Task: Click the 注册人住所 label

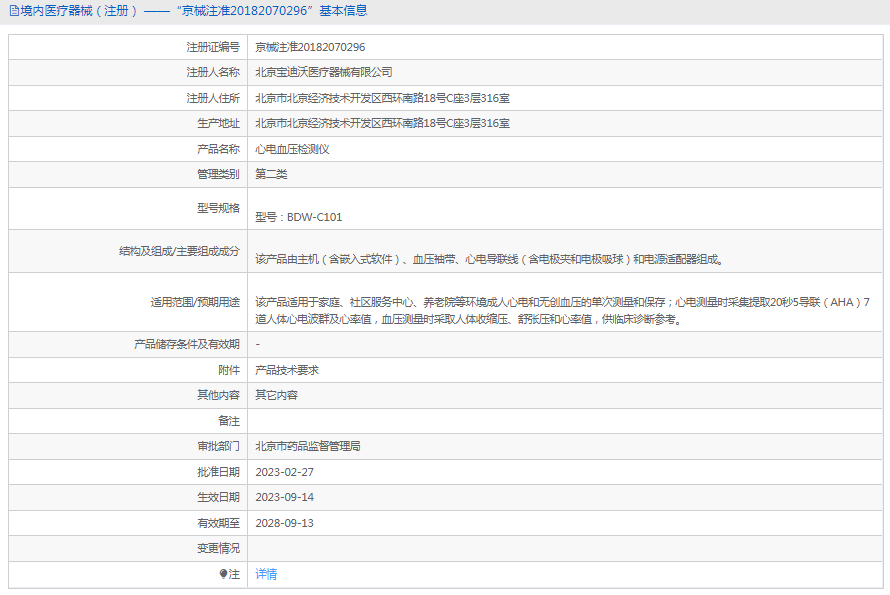Action: 213,98
